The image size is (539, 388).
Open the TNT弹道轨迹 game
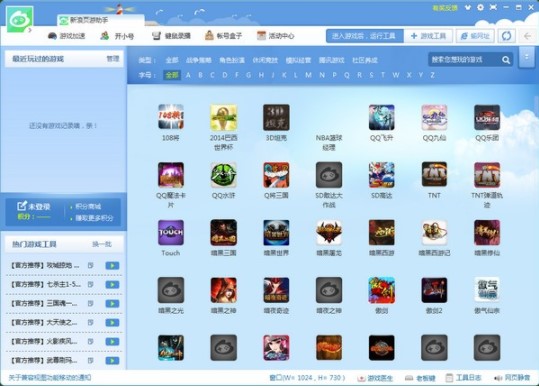pos(487,175)
